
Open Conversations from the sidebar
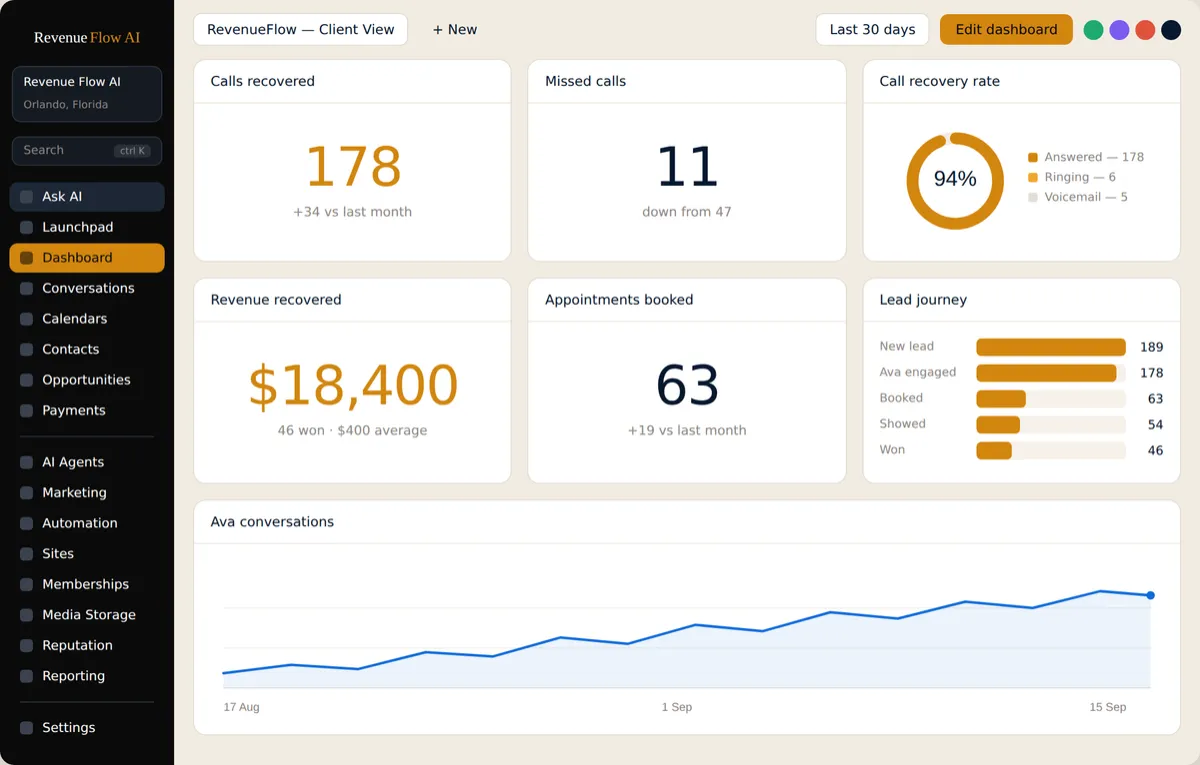click(x=87, y=288)
